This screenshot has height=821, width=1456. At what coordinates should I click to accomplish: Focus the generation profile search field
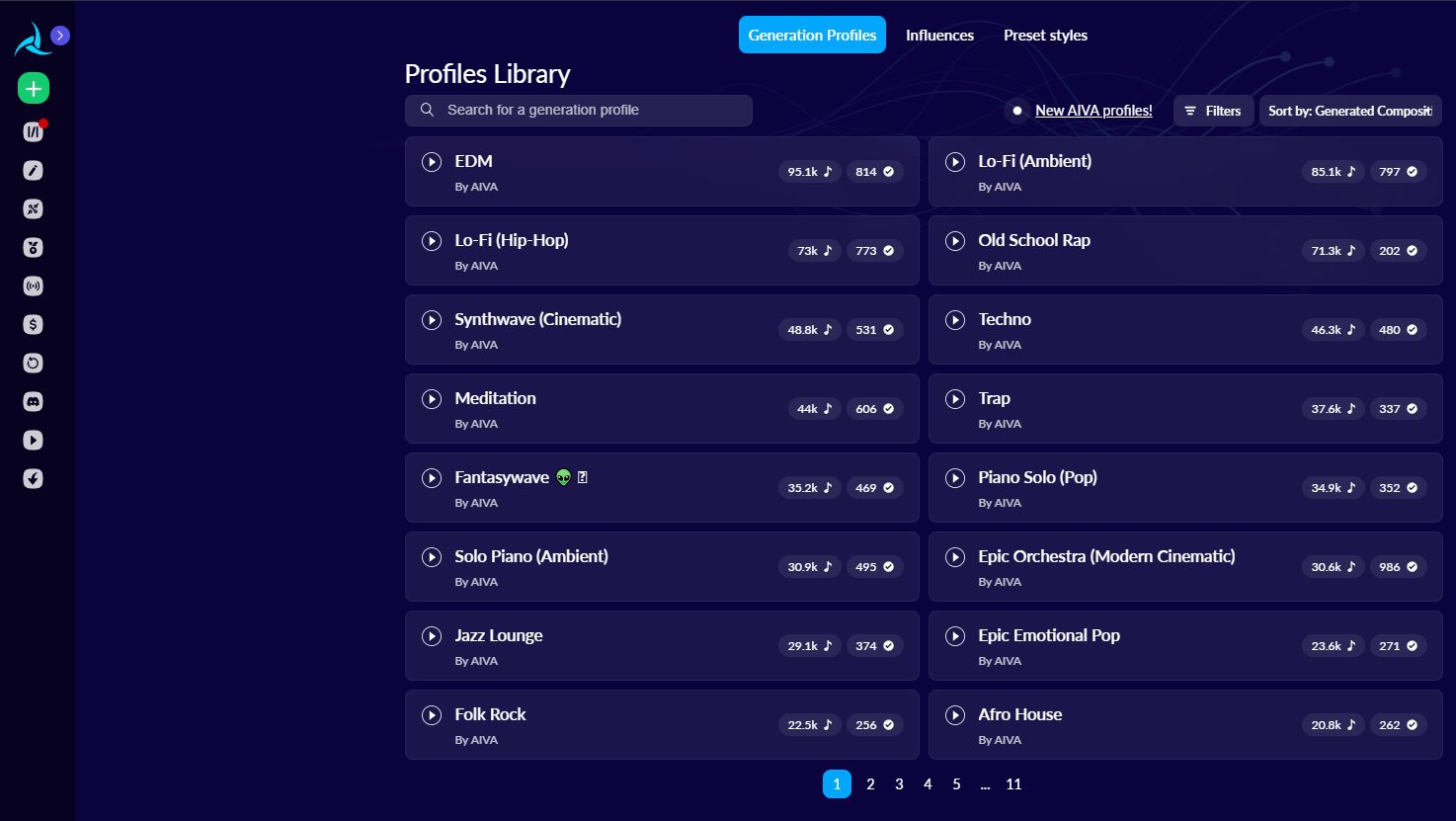[579, 111]
